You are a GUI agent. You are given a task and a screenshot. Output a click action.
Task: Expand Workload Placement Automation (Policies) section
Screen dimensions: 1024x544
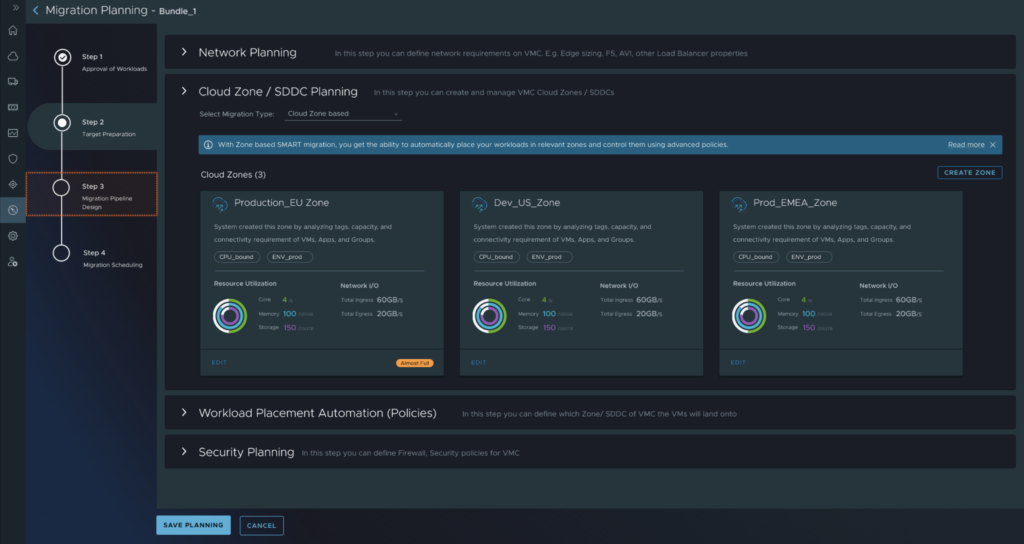point(184,412)
